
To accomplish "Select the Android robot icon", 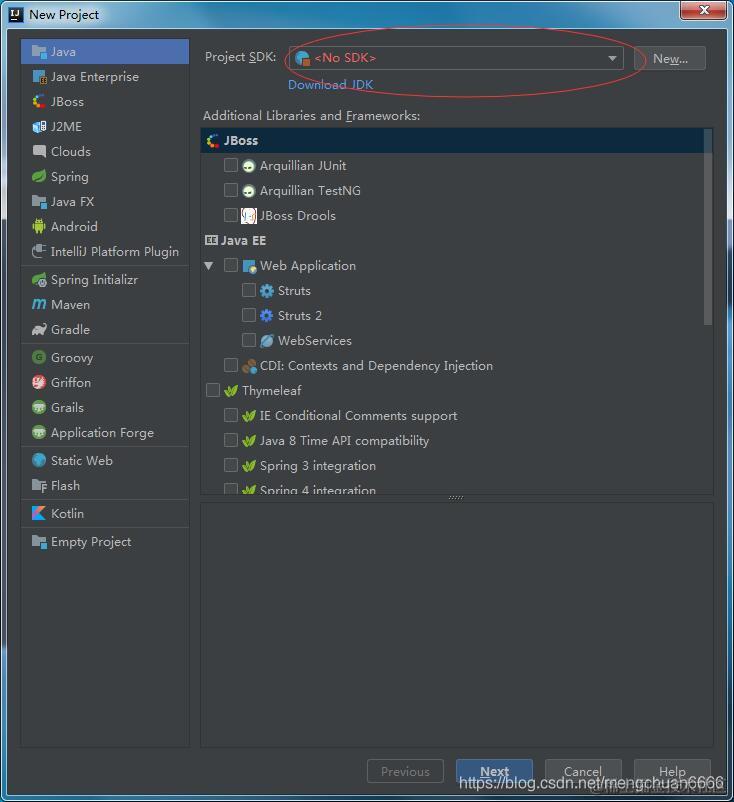I will (39, 226).
